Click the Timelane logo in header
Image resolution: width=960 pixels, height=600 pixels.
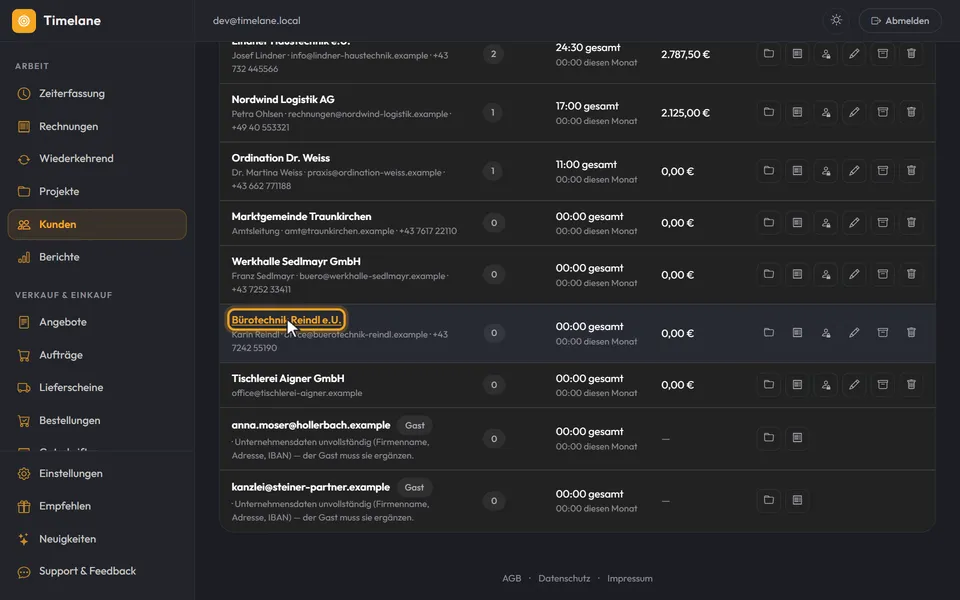(x=24, y=21)
